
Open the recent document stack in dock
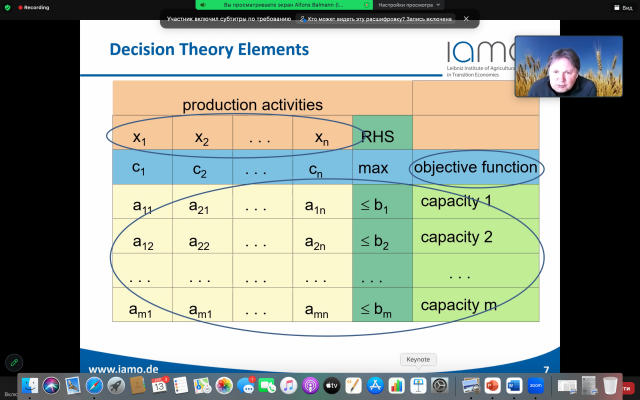pos(567,386)
